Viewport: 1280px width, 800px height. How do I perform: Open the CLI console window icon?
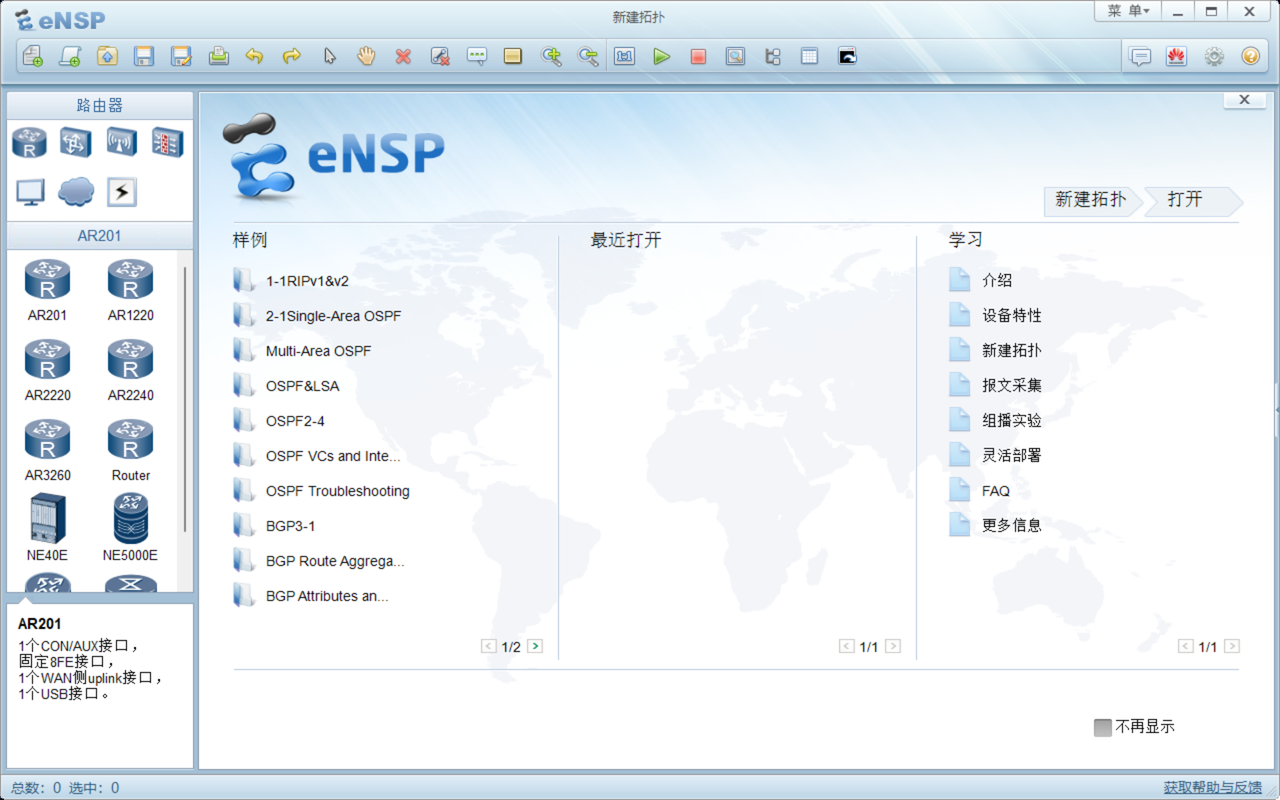tap(847, 56)
